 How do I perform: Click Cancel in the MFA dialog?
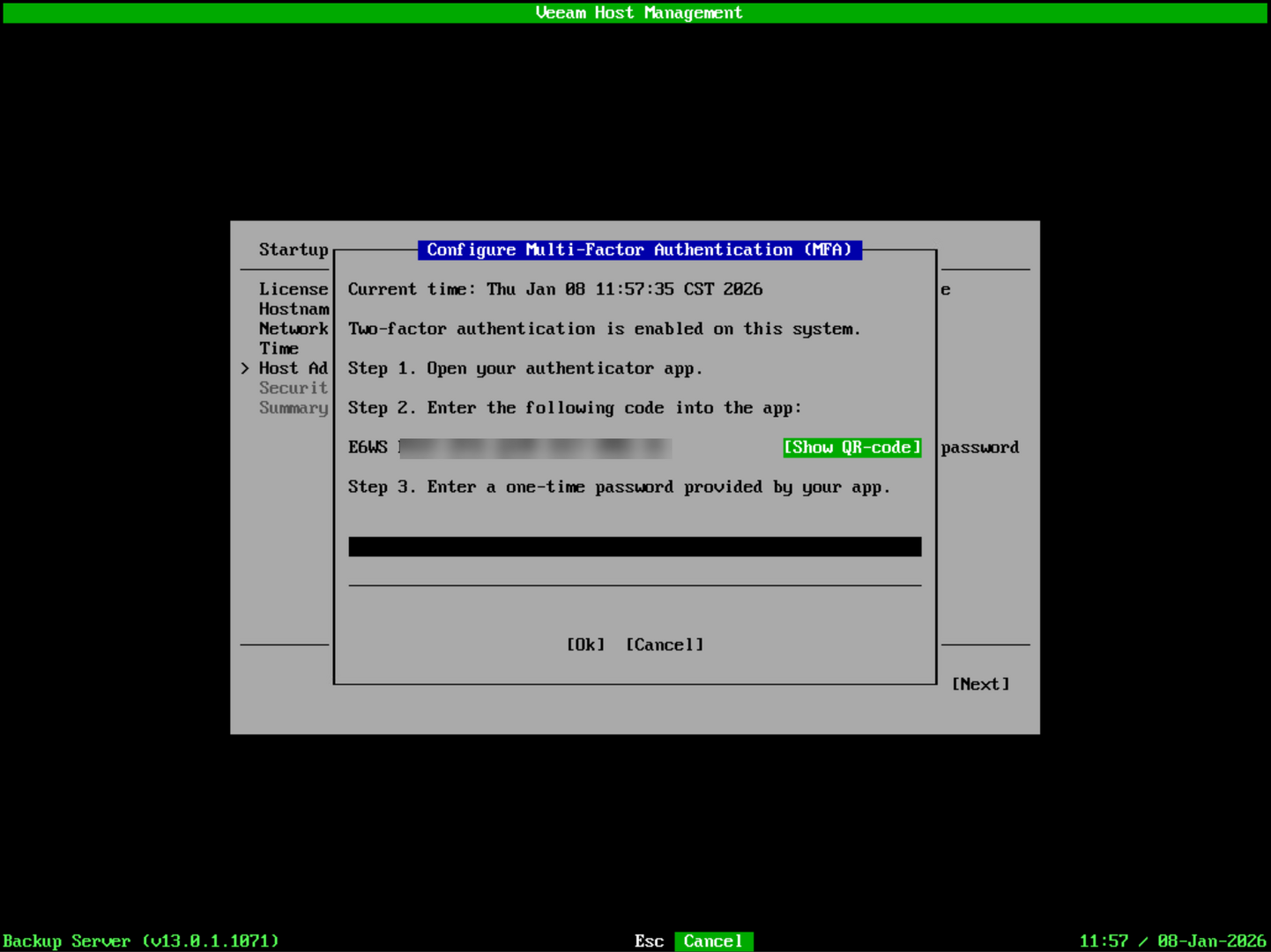pyautogui.click(x=665, y=645)
